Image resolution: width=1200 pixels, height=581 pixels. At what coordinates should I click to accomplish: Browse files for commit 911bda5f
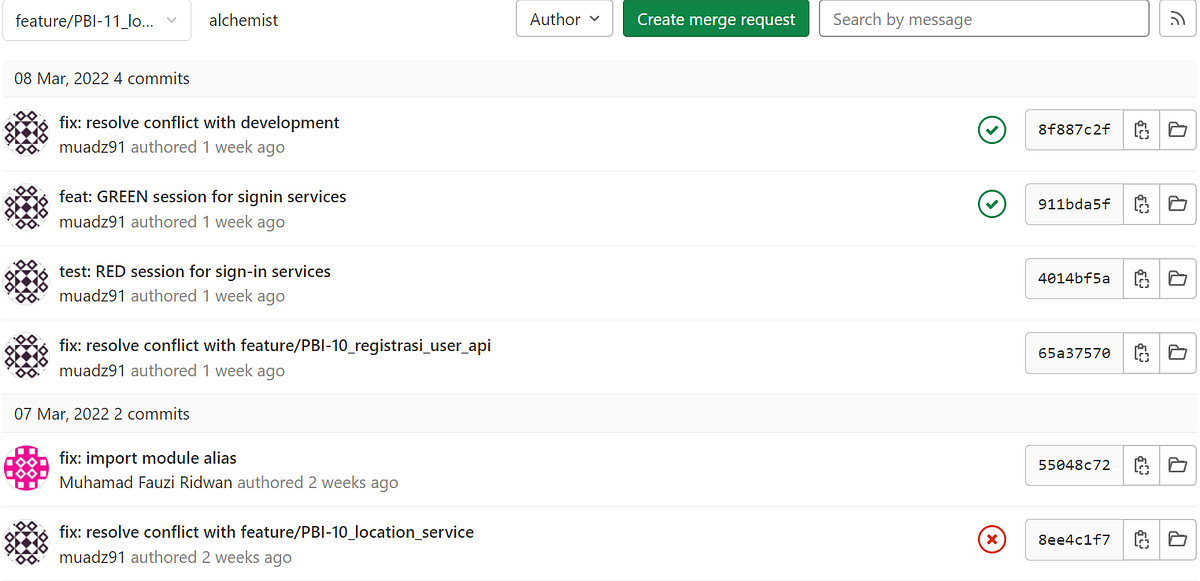(x=1177, y=205)
